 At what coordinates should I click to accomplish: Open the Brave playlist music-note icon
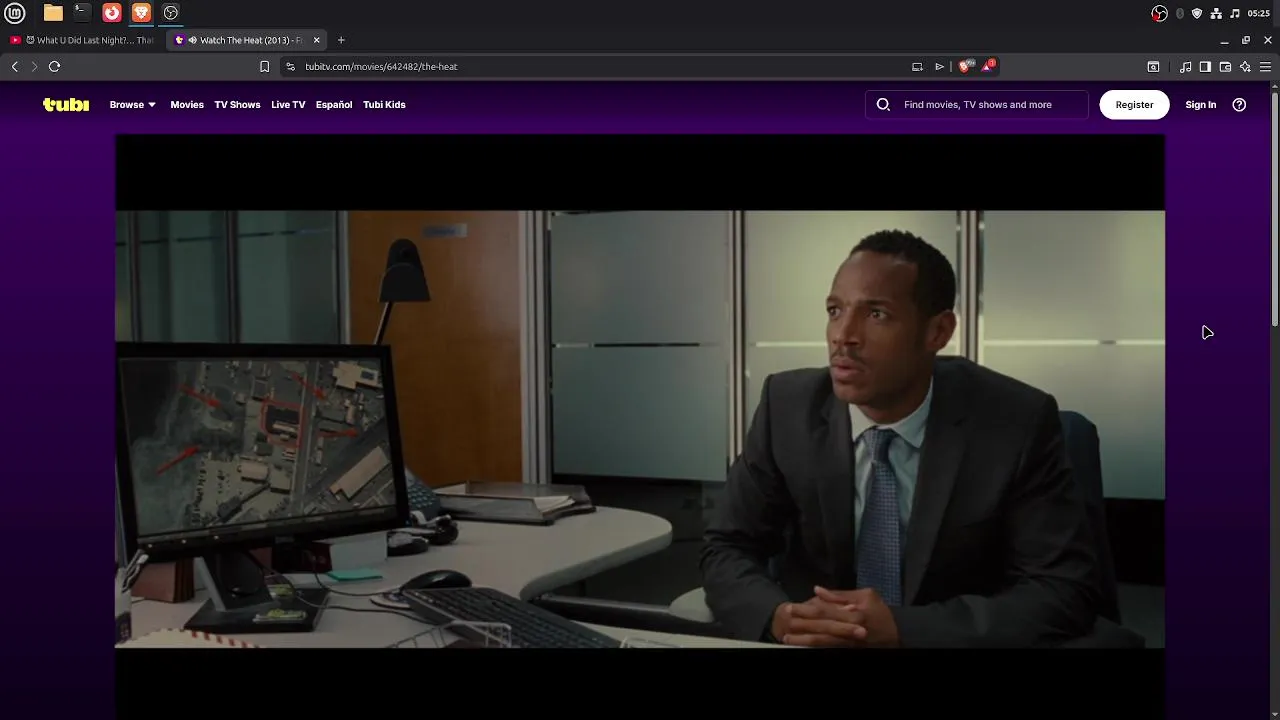tap(1185, 66)
